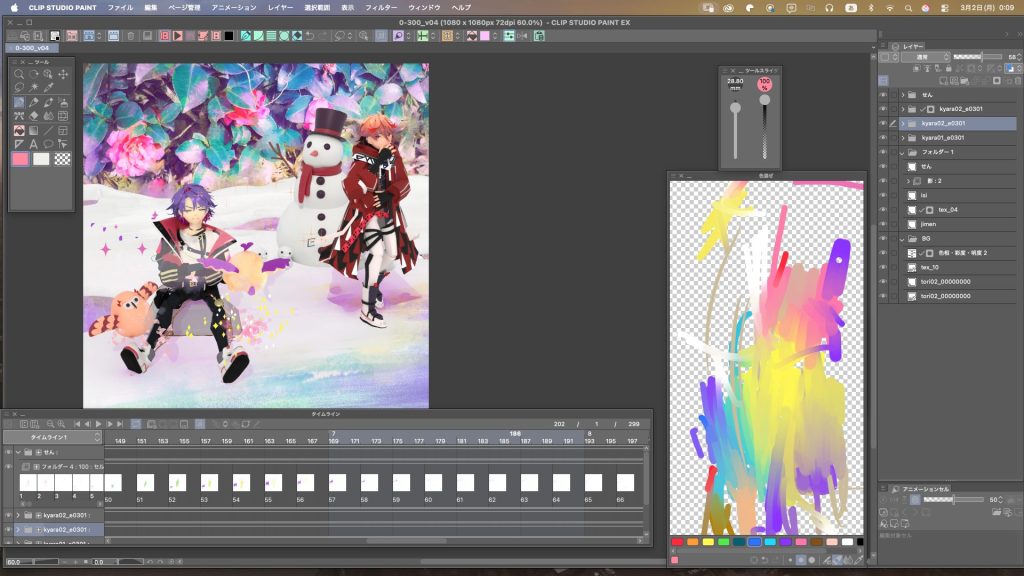Select the Balloon tool
Viewport: 1024px width, 576px height.
[x=49, y=144]
